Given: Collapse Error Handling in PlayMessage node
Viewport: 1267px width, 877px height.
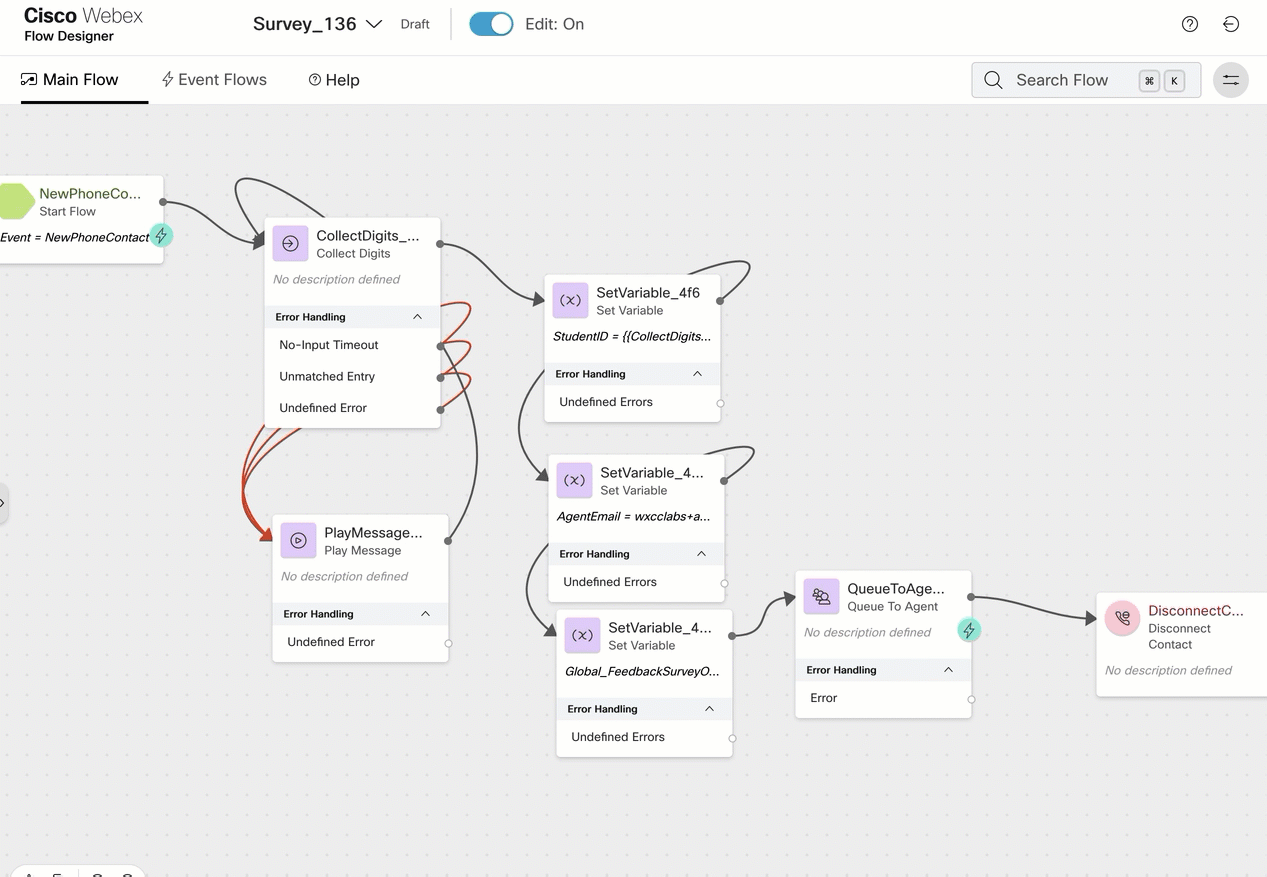Looking at the screenshot, I should [x=425, y=614].
